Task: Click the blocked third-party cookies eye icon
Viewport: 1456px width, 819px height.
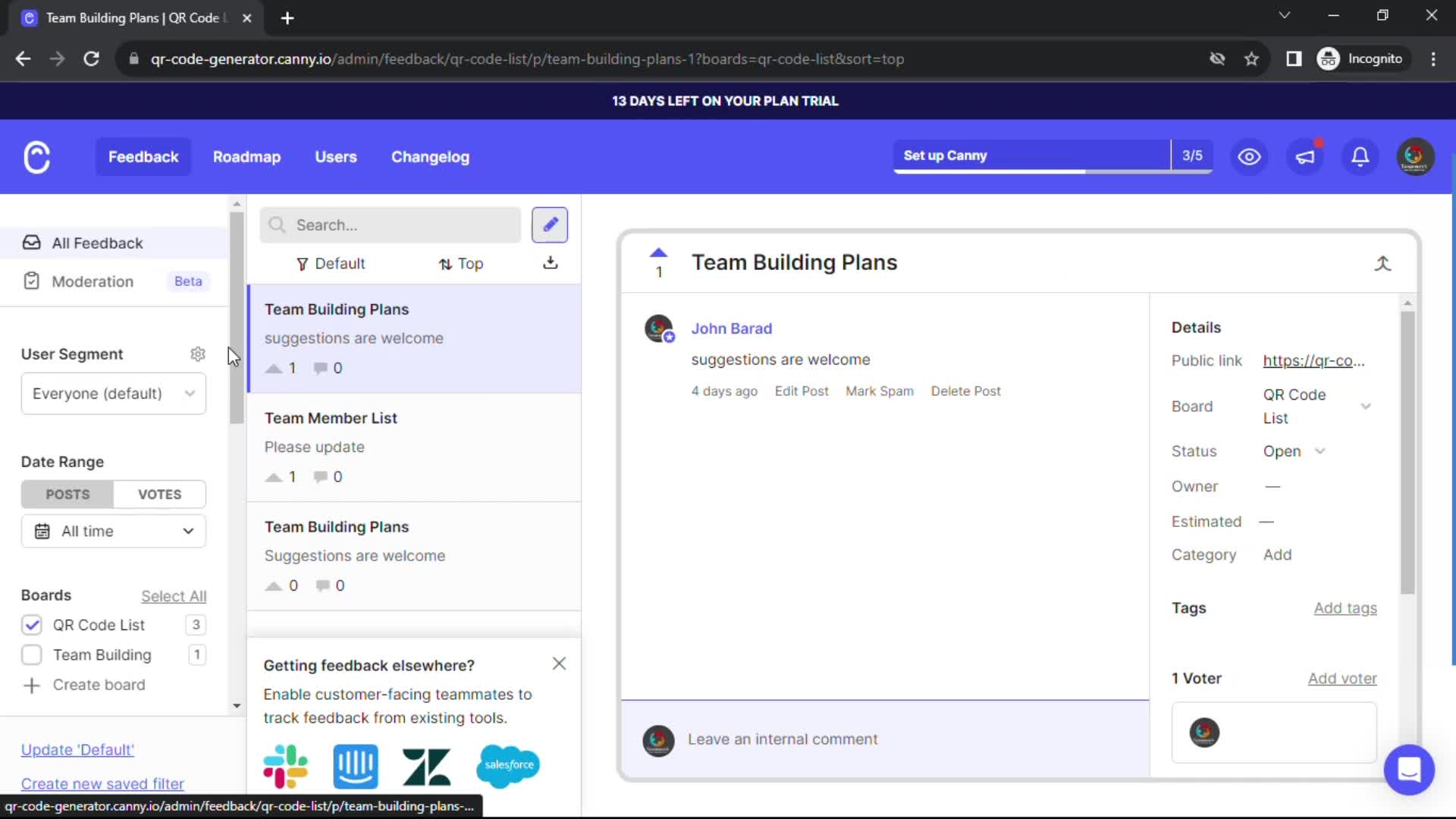Action: [x=1217, y=58]
